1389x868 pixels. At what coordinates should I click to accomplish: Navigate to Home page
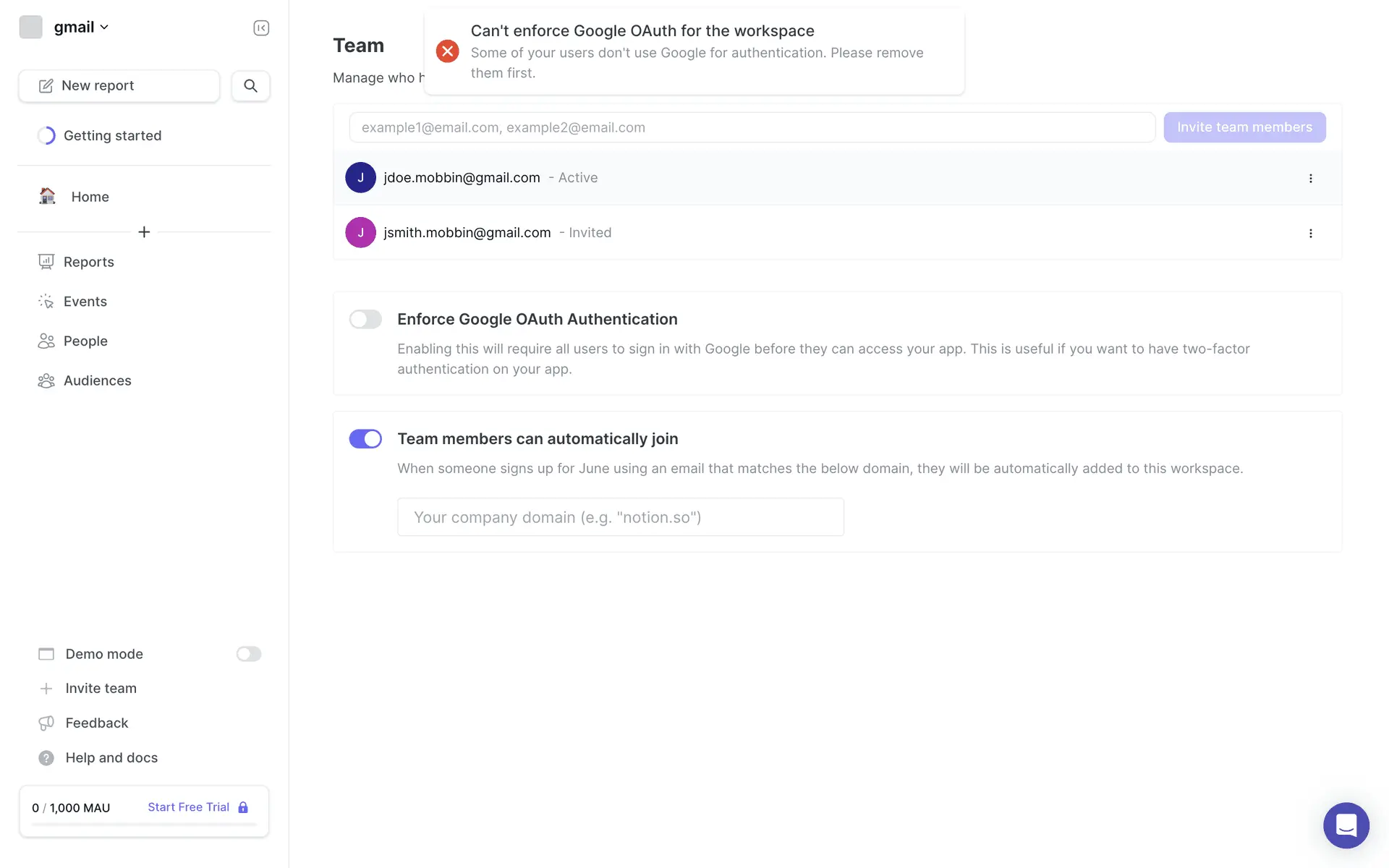(90, 197)
